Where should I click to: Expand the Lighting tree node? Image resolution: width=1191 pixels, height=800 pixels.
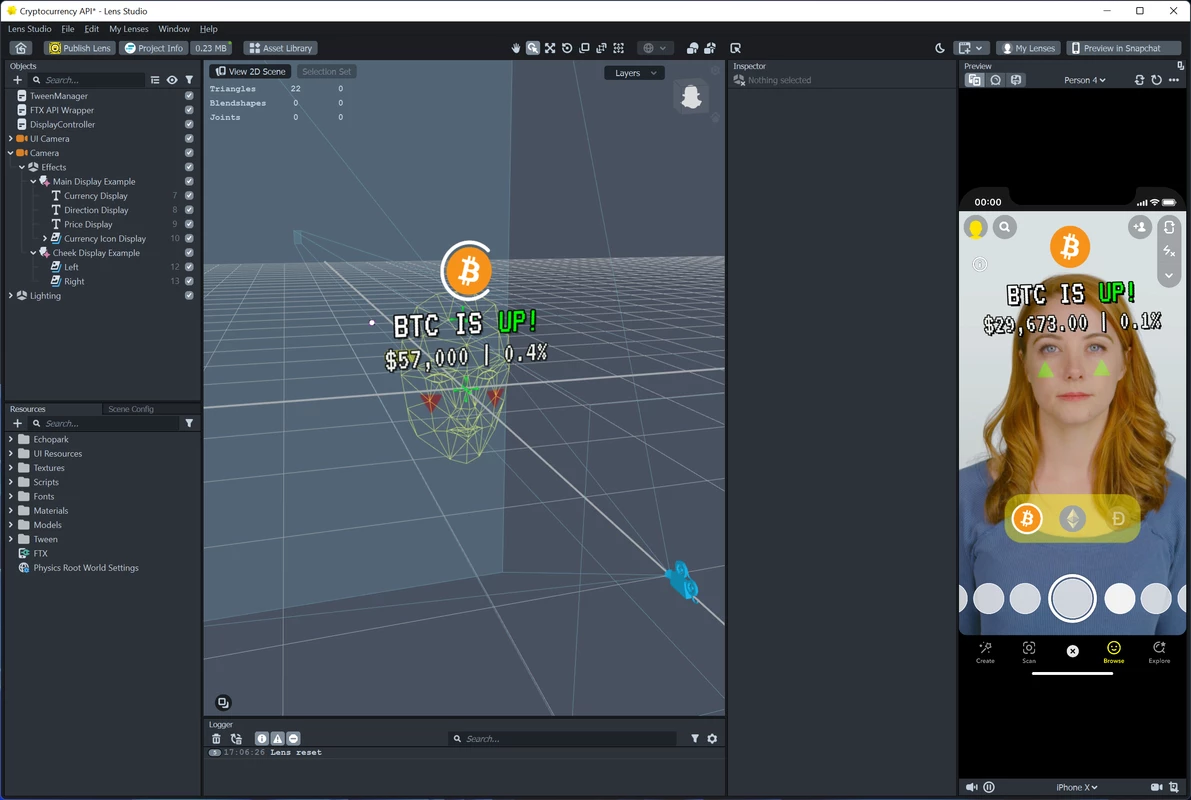pyautogui.click(x=11, y=296)
